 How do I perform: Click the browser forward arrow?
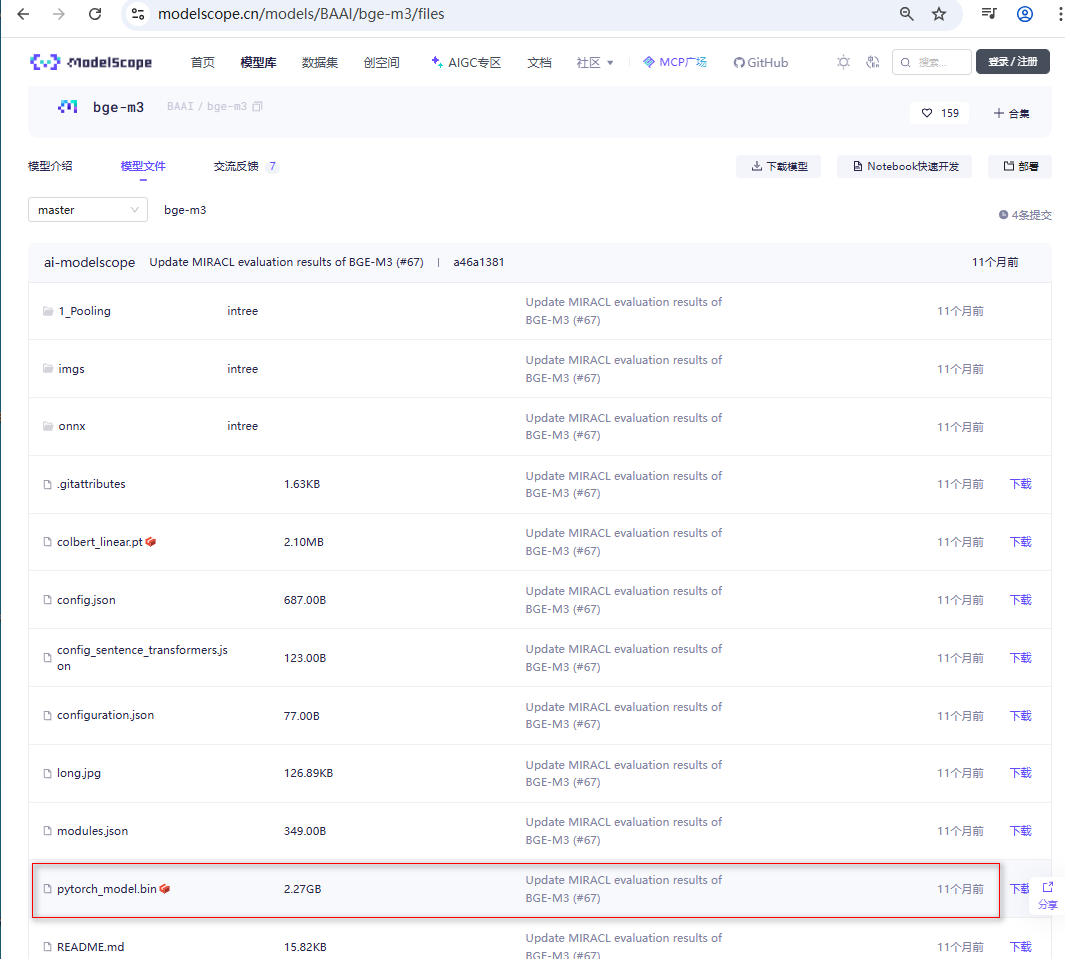tap(59, 14)
